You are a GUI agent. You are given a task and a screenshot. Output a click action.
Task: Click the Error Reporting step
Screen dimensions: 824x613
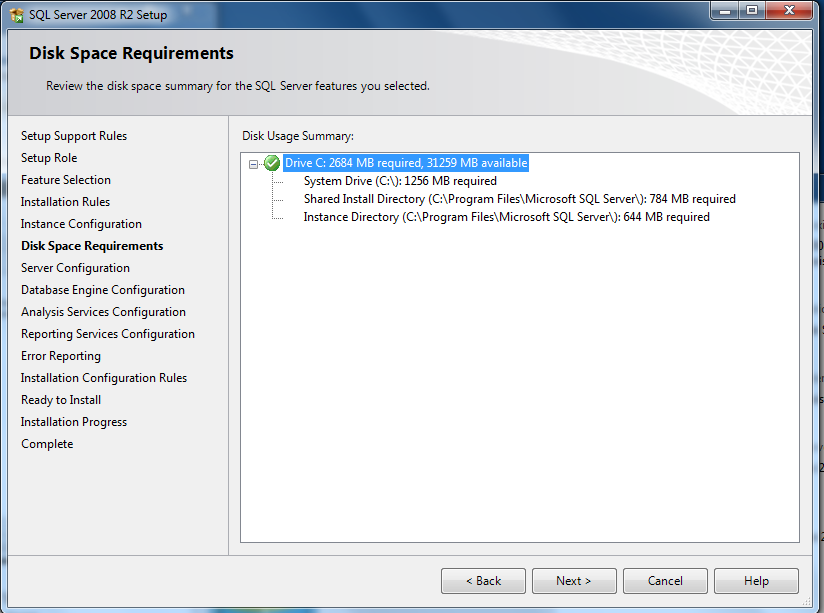point(61,356)
